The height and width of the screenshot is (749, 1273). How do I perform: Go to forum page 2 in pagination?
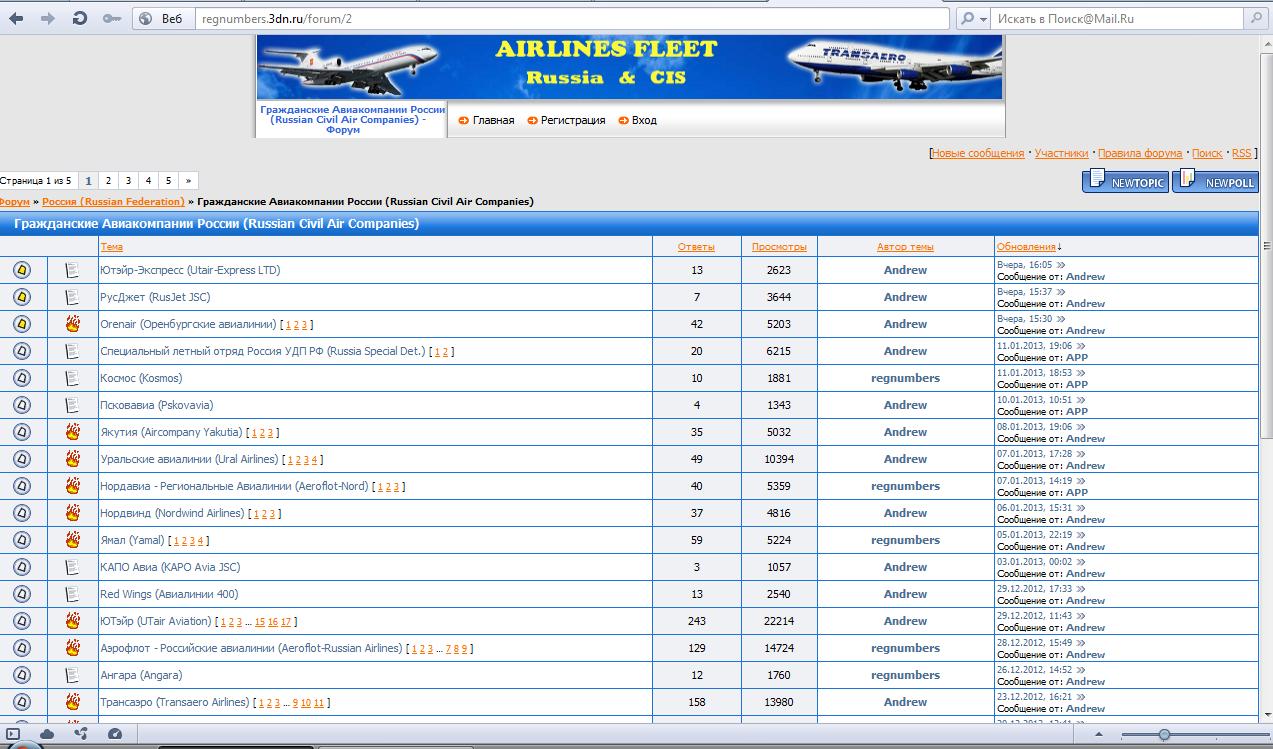108,181
